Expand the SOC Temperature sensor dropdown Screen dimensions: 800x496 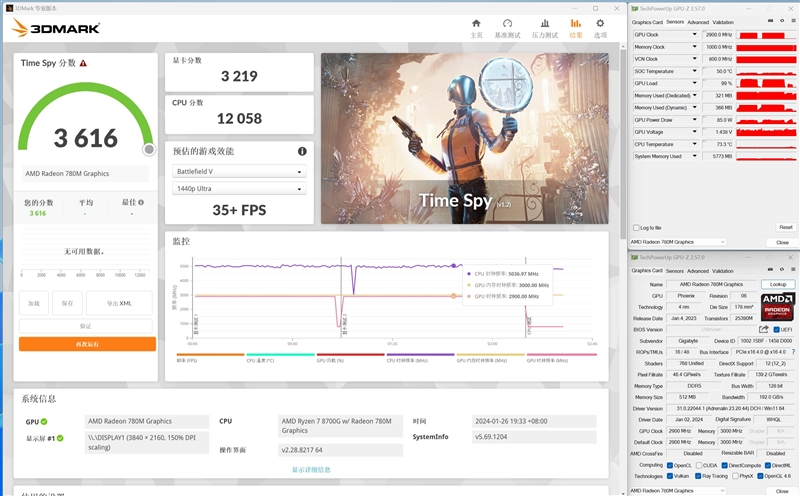point(694,71)
